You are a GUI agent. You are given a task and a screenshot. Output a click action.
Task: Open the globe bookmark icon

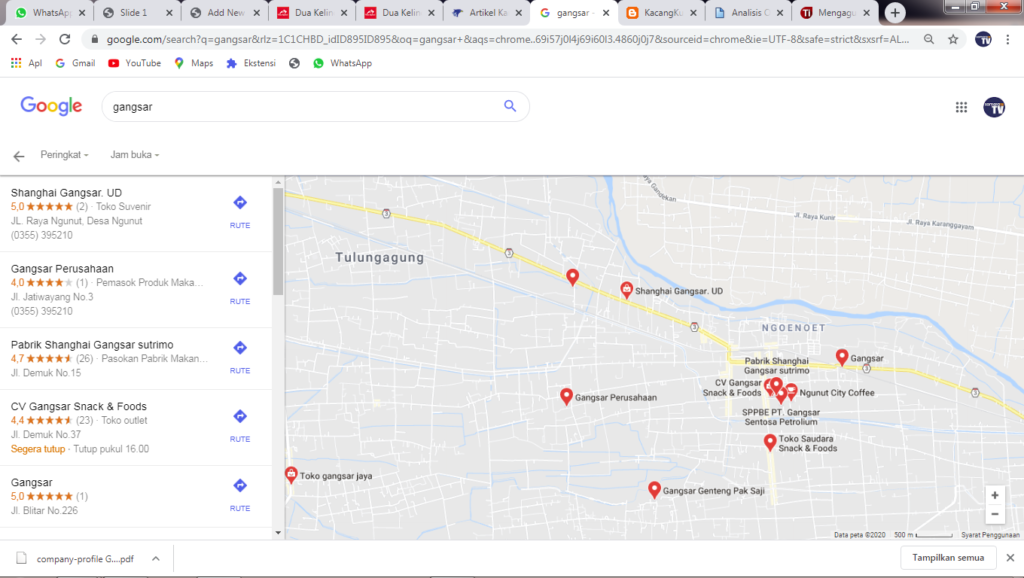click(295, 63)
